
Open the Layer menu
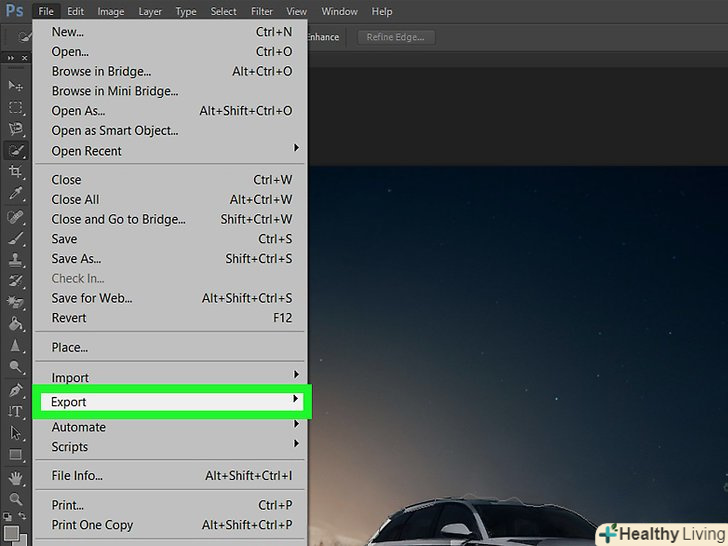coord(150,11)
